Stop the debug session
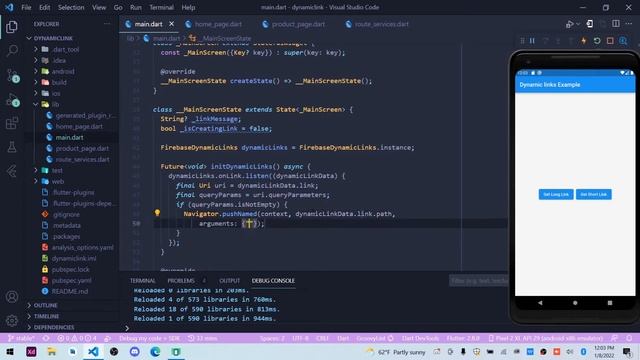 (610, 41)
